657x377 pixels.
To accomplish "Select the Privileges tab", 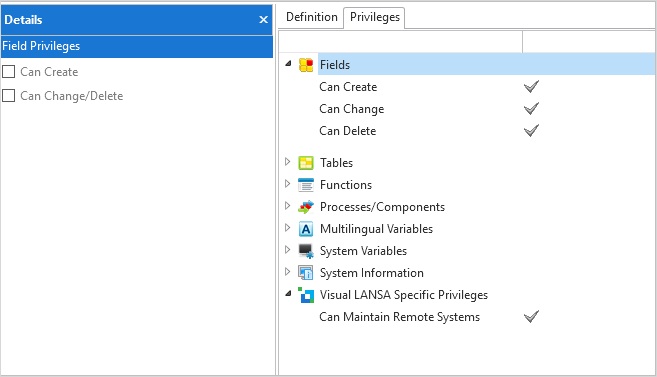I will 375,18.
